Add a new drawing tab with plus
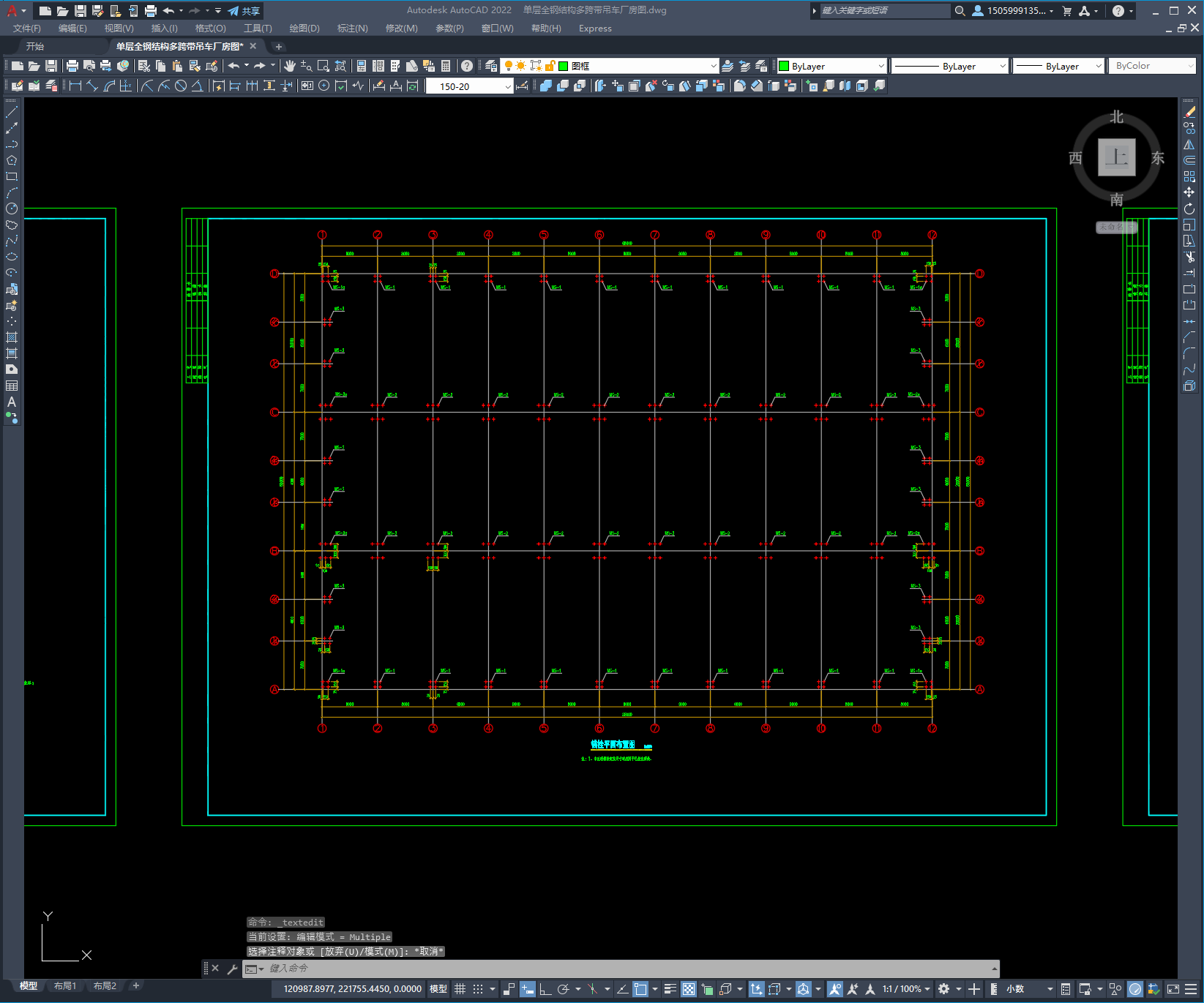Screen dimensions: 1204x1003 coord(278,46)
